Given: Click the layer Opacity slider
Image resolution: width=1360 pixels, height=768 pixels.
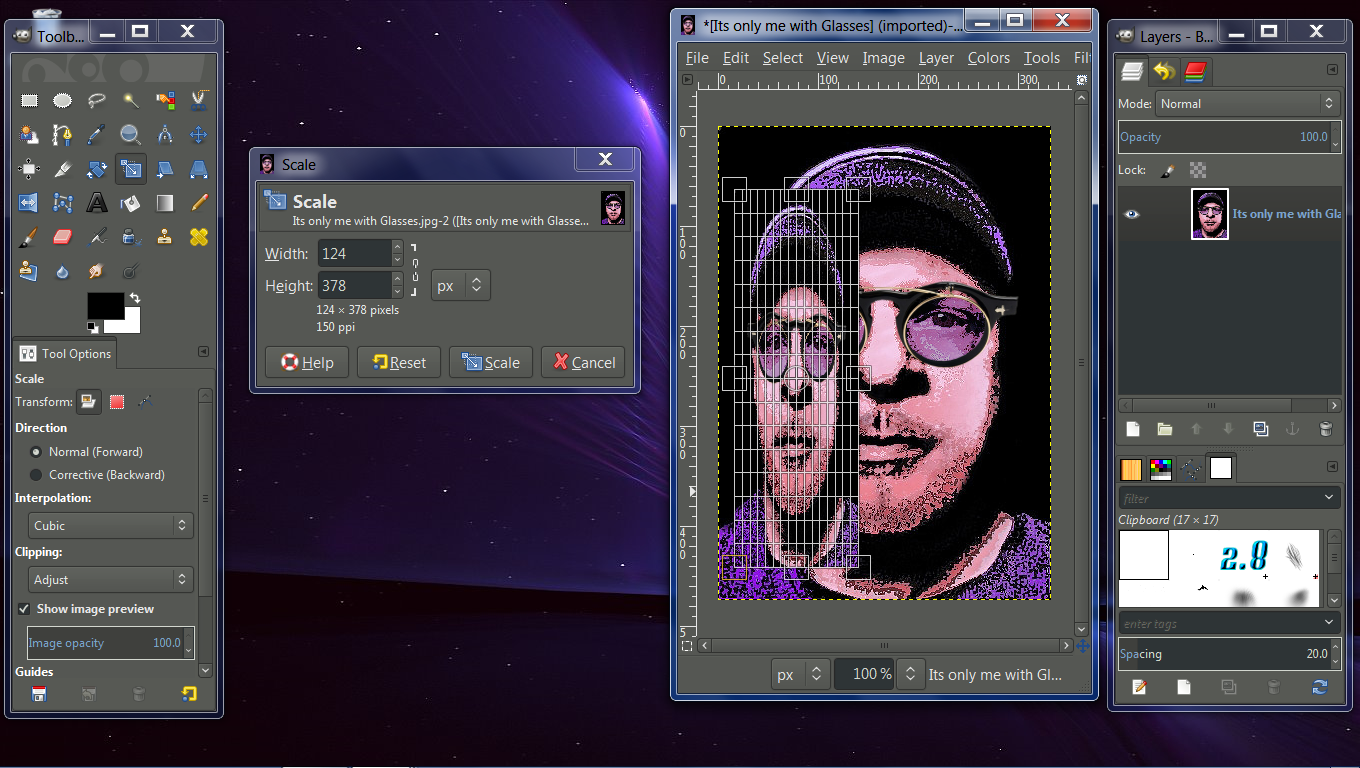Looking at the screenshot, I should tap(1229, 137).
